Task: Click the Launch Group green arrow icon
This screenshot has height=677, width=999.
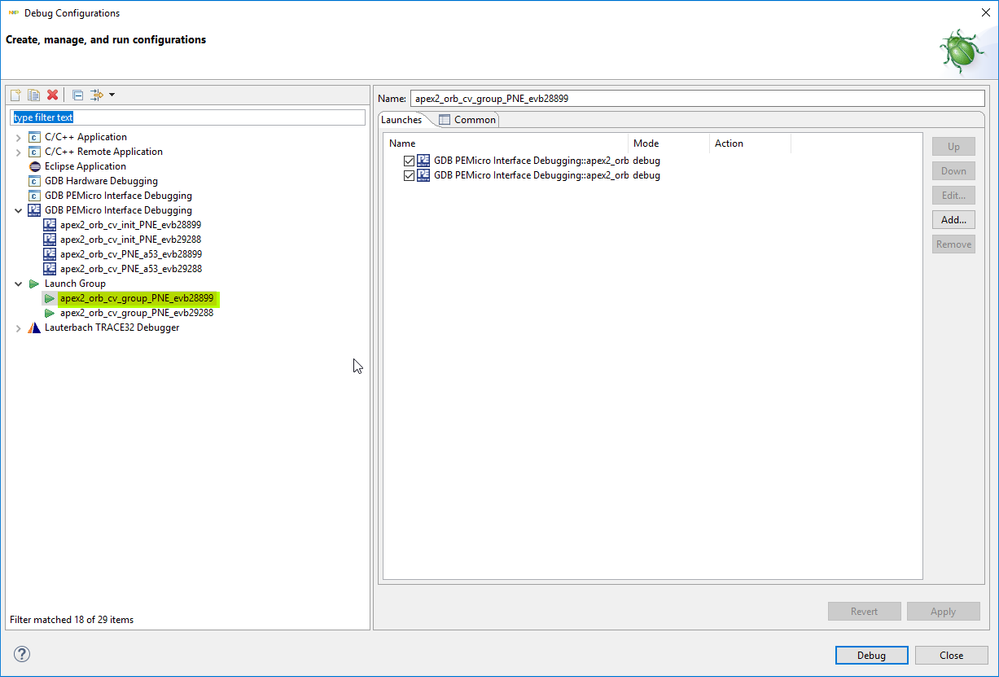Action: pos(34,283)
